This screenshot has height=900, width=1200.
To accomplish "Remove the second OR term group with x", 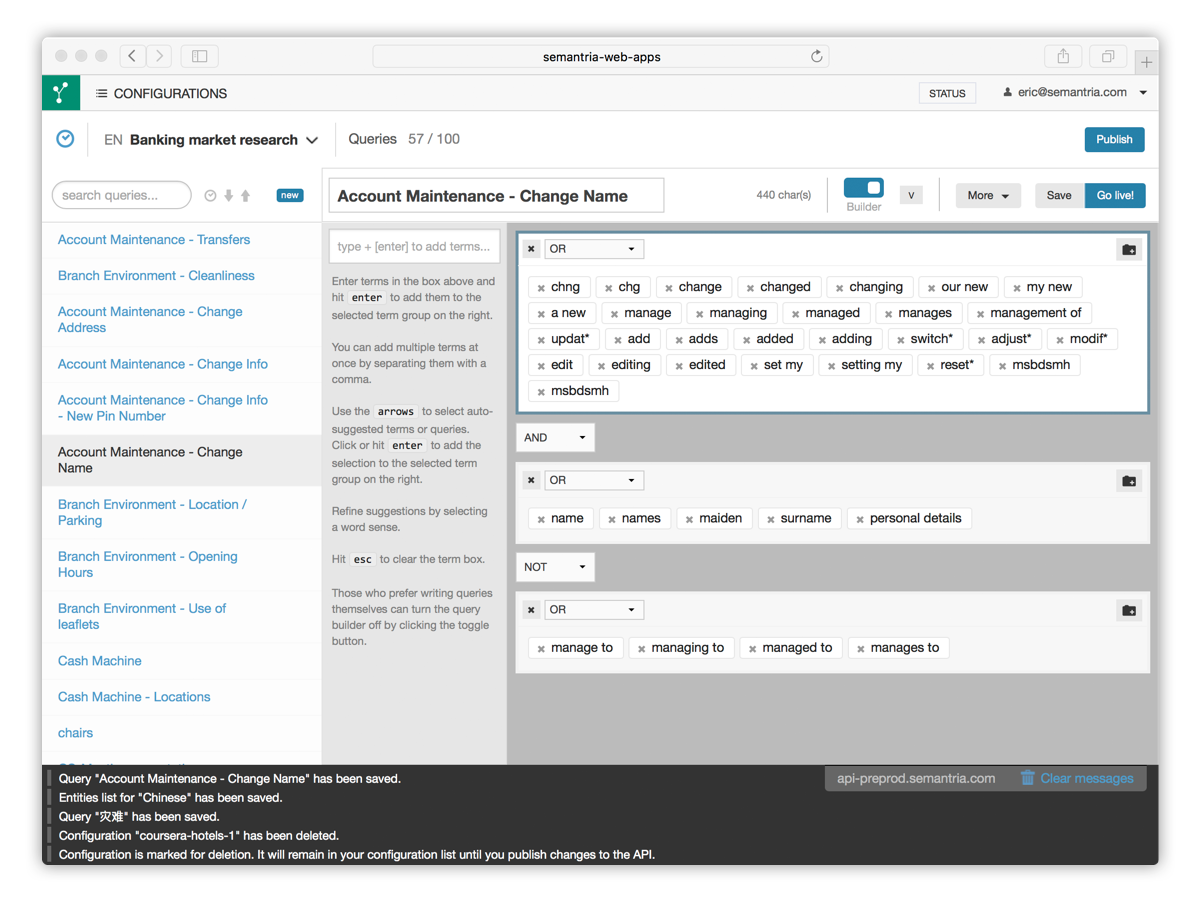I will 531,480.
